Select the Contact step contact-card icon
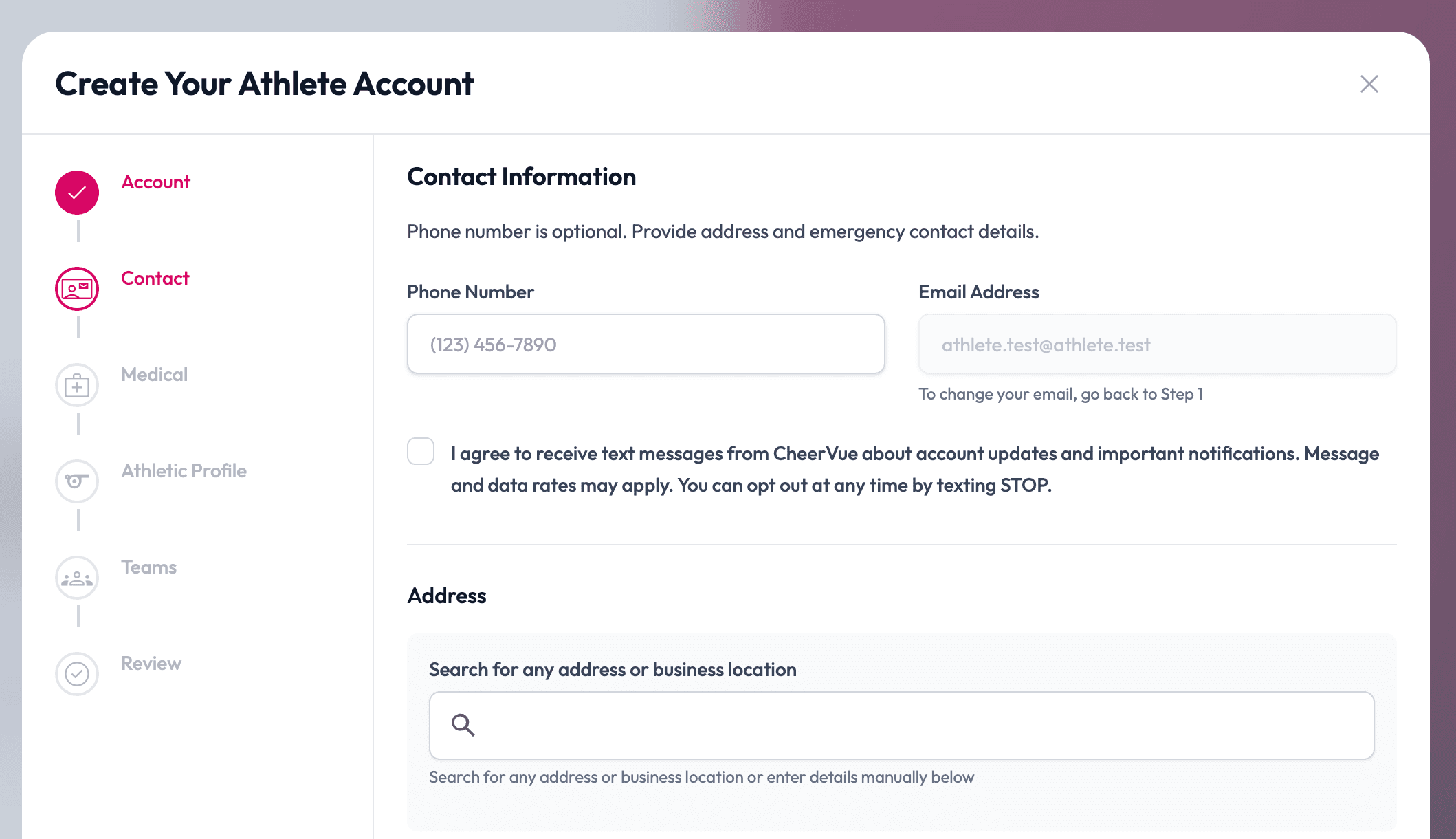 coord(76,289)
